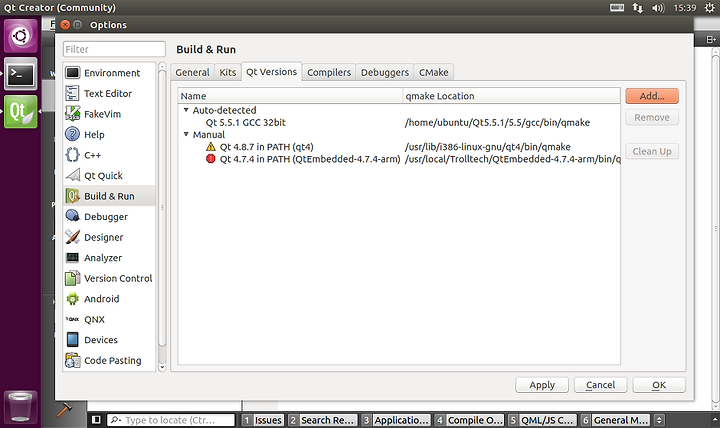Switch to the General tab

click(192, 72)
